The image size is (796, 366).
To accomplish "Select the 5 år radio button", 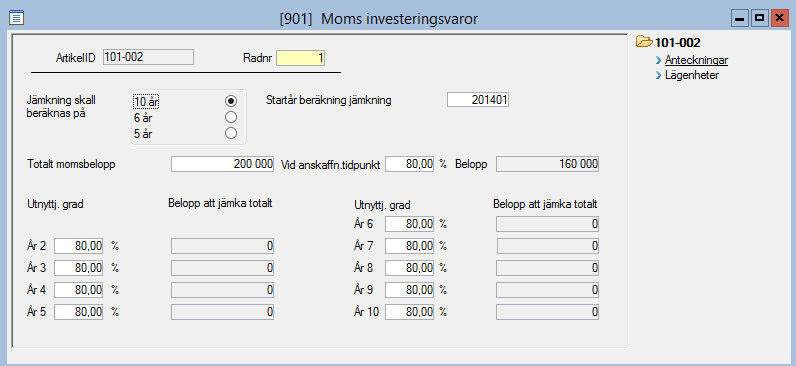I will tap(231, 134).
